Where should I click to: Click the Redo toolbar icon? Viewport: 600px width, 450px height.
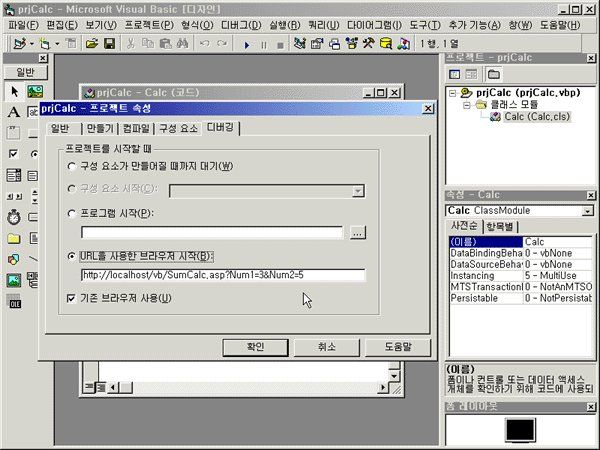click(222, 44)
